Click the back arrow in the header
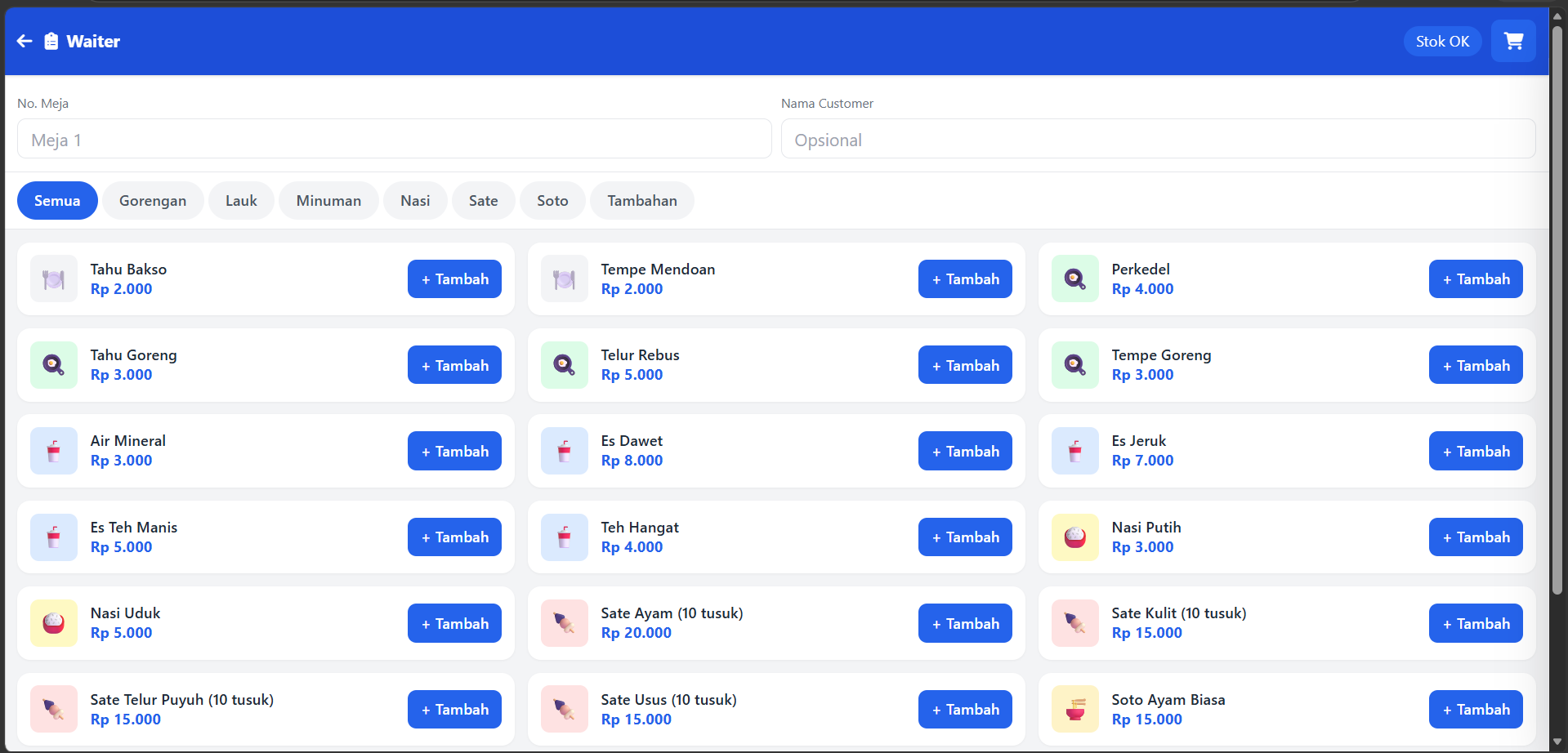1568x753 pixels. pos(23,41)
